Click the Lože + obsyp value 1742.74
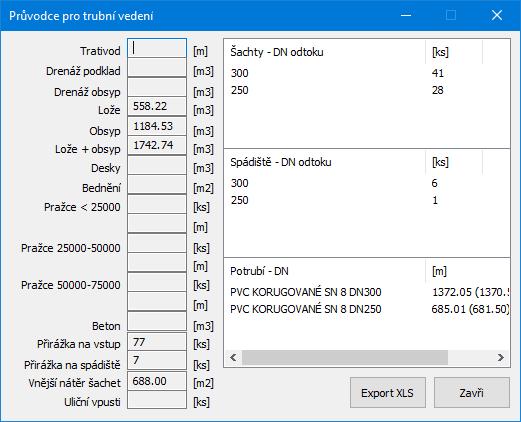521x422 pixels. 157,145
